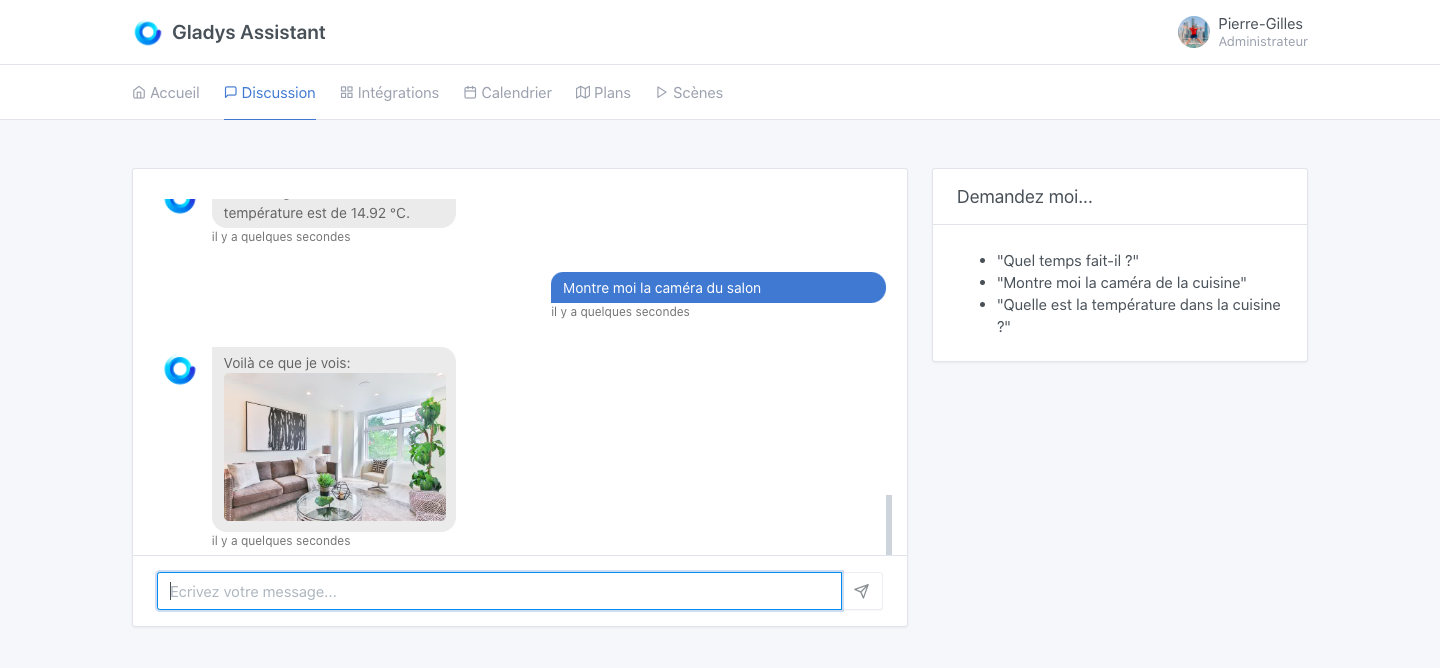
Task: Click the Gladys avatar beside the camera reply
Action: (180, 370)
